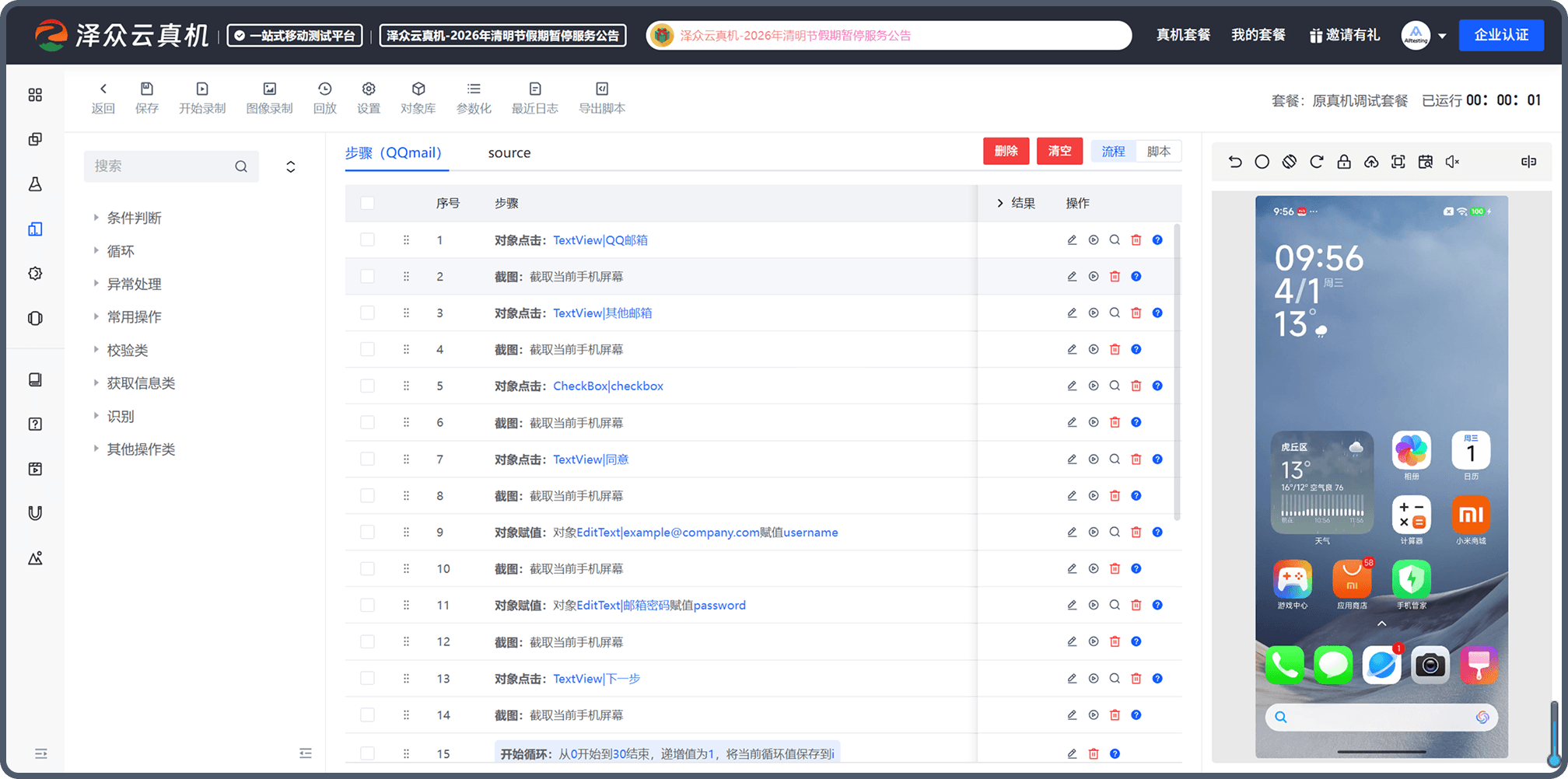Click the phone home circle control icon
Screen dimensions: 1568x779
[x=1262, y=162]
